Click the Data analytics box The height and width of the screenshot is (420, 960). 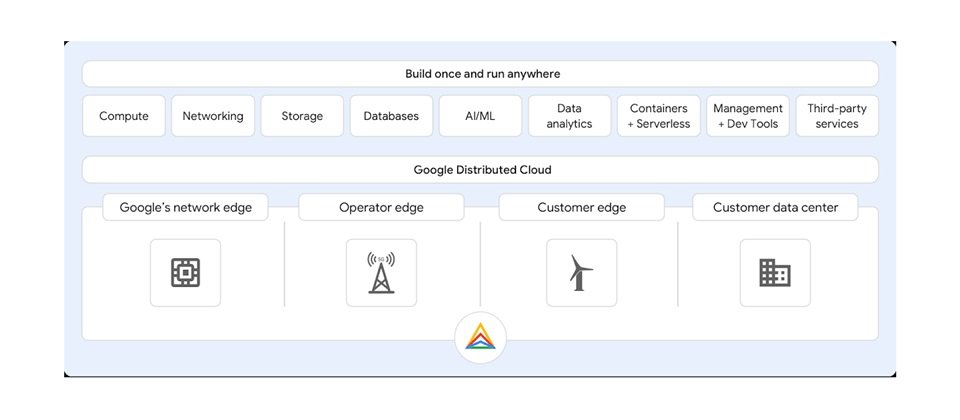569,116
